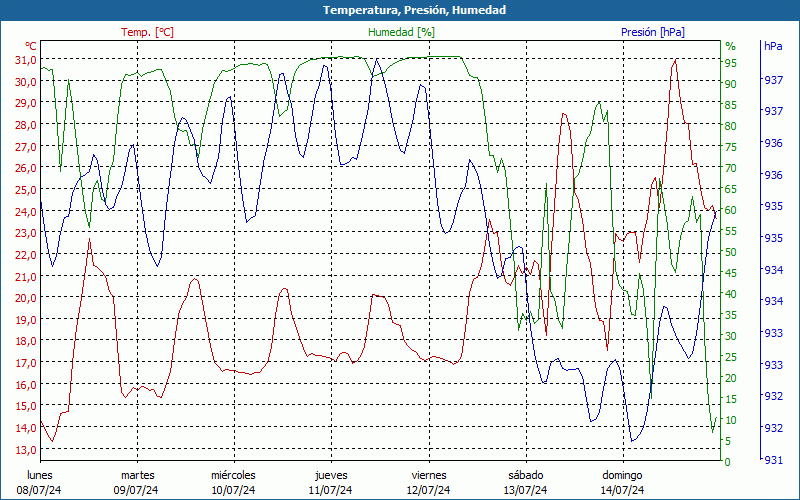Select the "viernes" day label

[429, 475]
